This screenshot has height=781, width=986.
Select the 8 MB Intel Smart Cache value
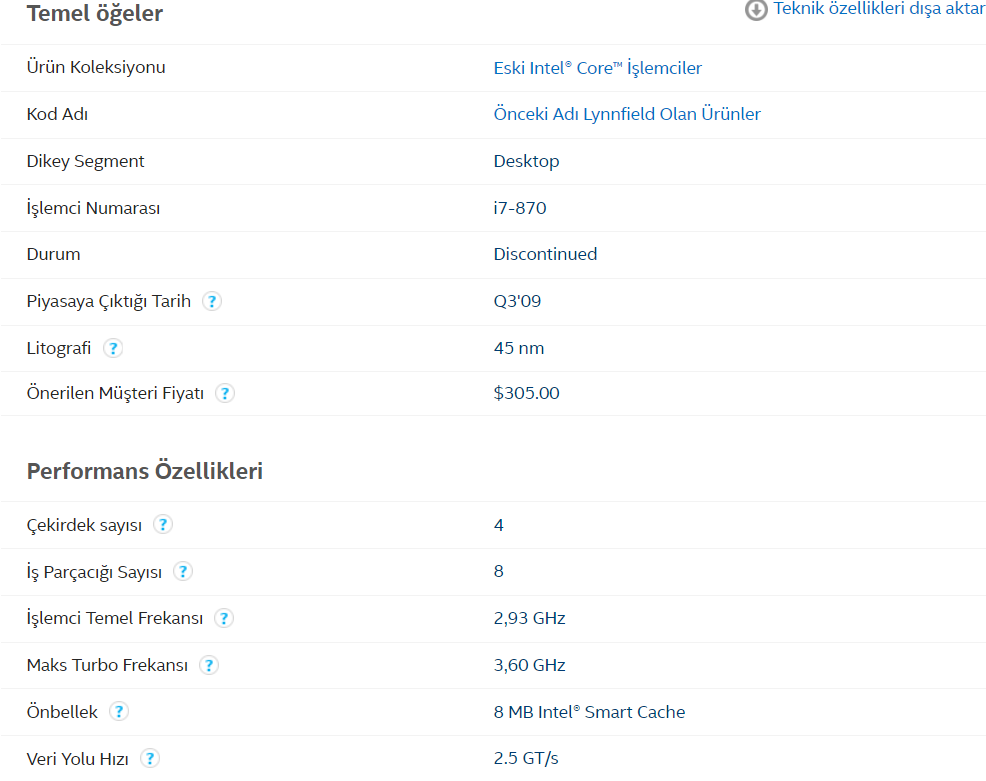click(589, 712)
